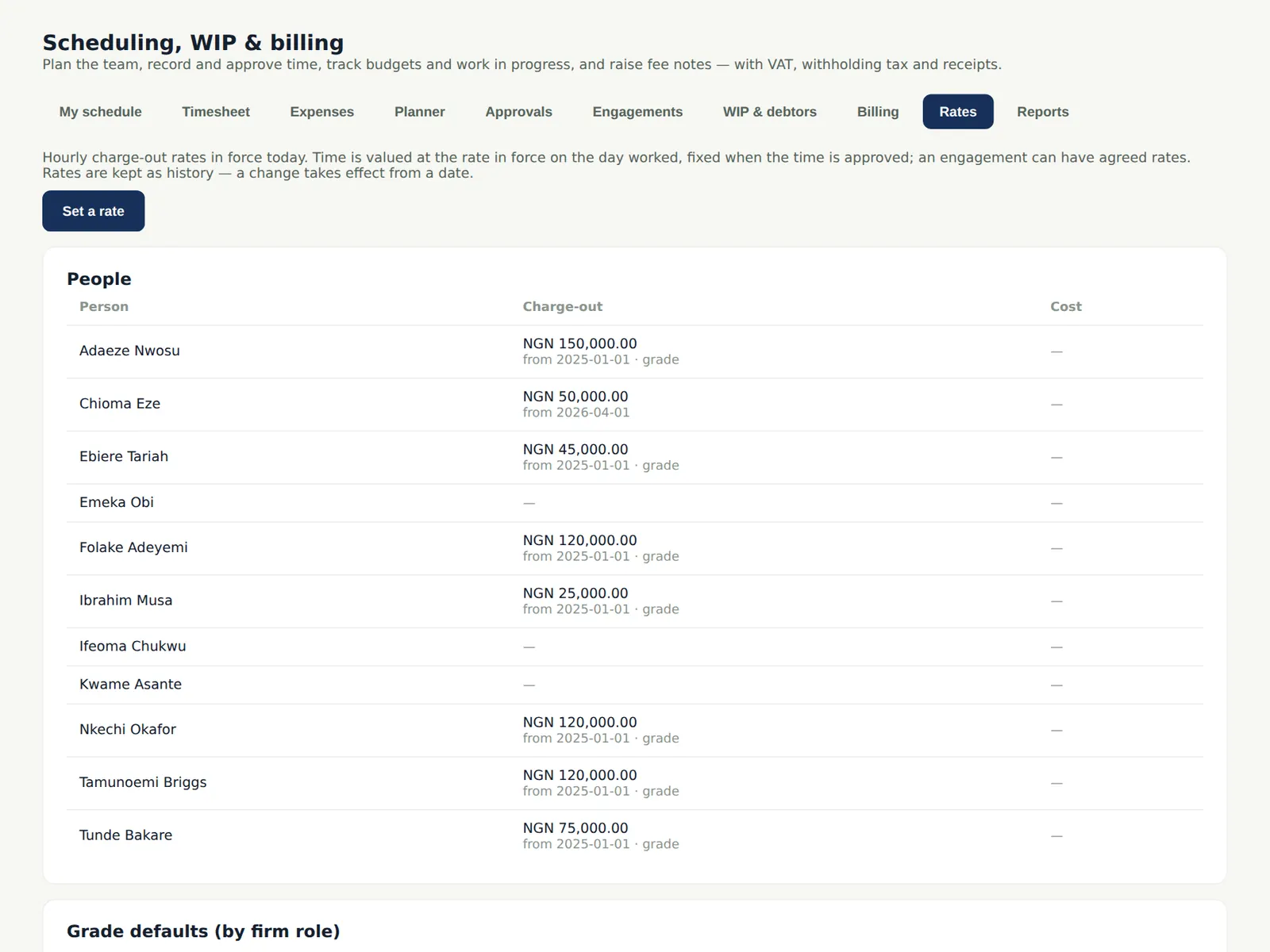Open the My schedule tab
Screen dimensions: 1270x952
(100, 112)
